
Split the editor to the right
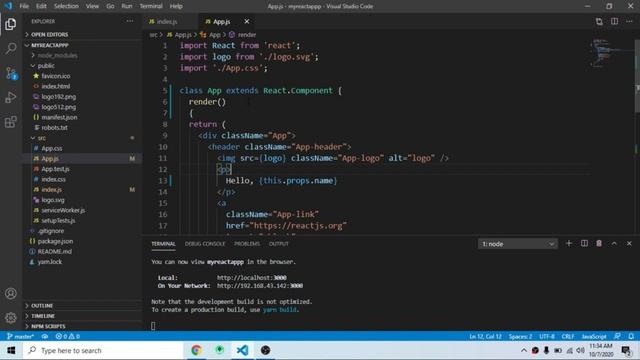[614, 22]
